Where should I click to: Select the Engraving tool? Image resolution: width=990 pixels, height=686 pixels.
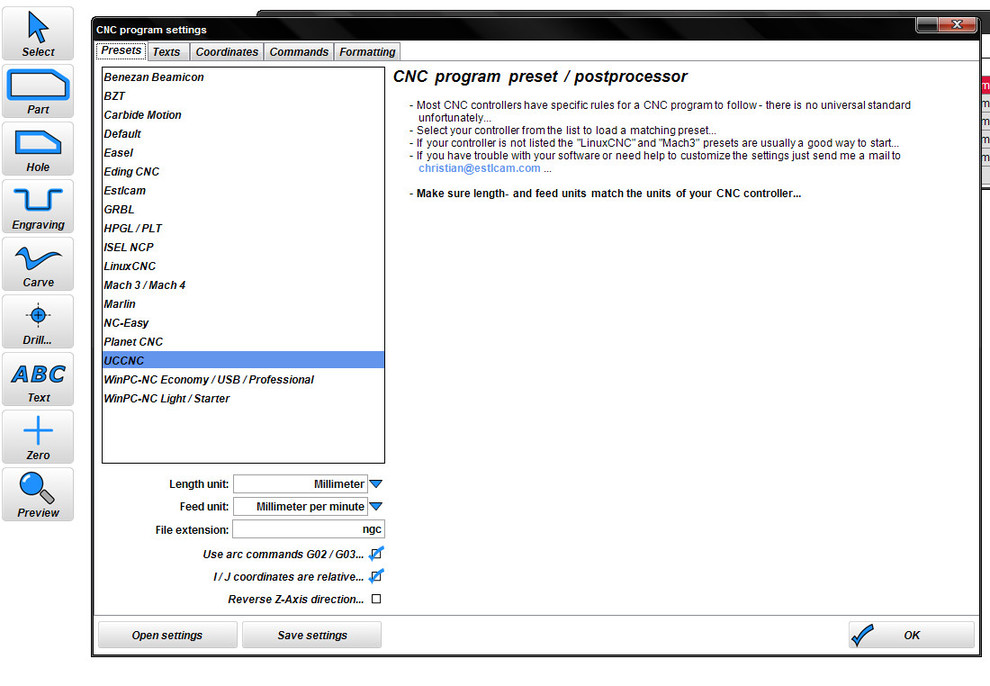[38, 207]
